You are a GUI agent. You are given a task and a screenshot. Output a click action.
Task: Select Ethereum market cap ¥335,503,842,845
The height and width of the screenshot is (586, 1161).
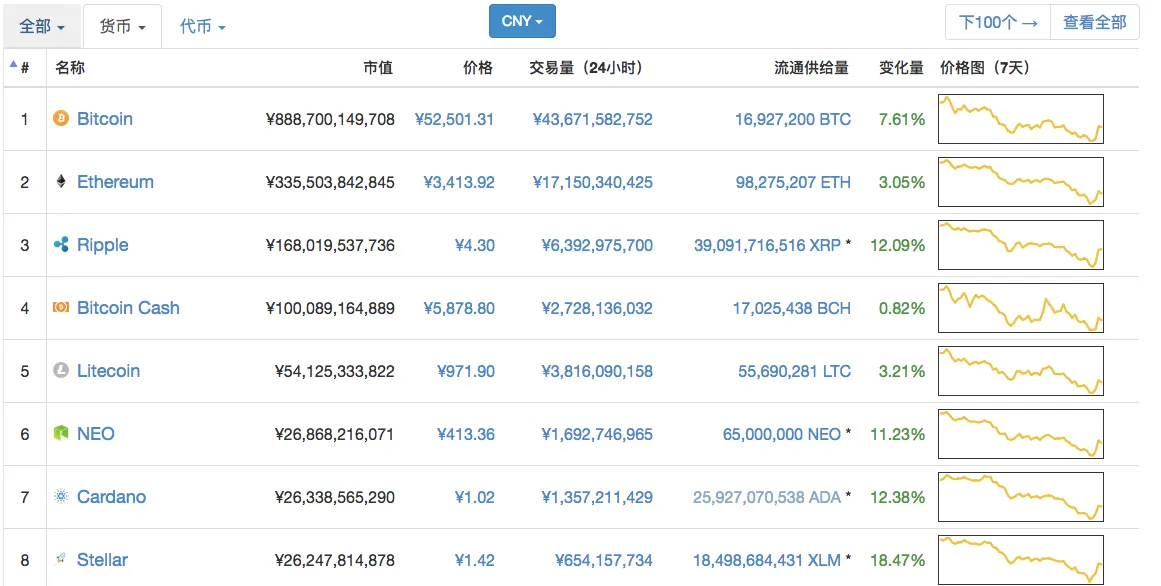coord(329,182)
